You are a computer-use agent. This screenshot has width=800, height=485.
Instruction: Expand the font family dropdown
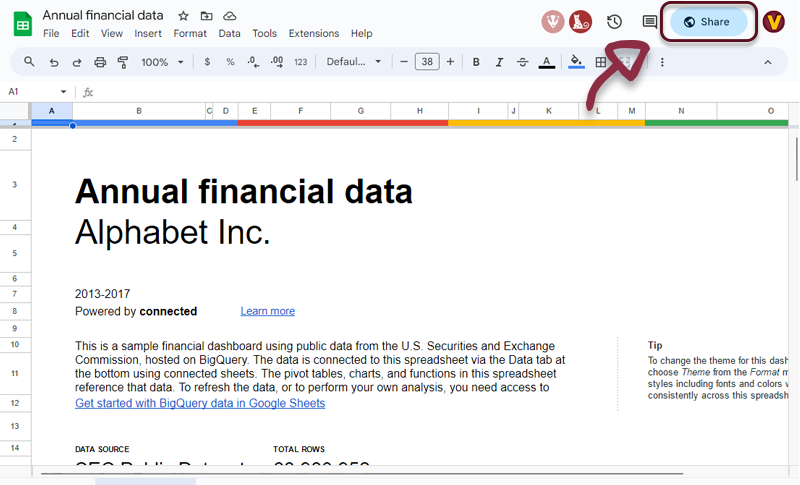pos(354,62)
